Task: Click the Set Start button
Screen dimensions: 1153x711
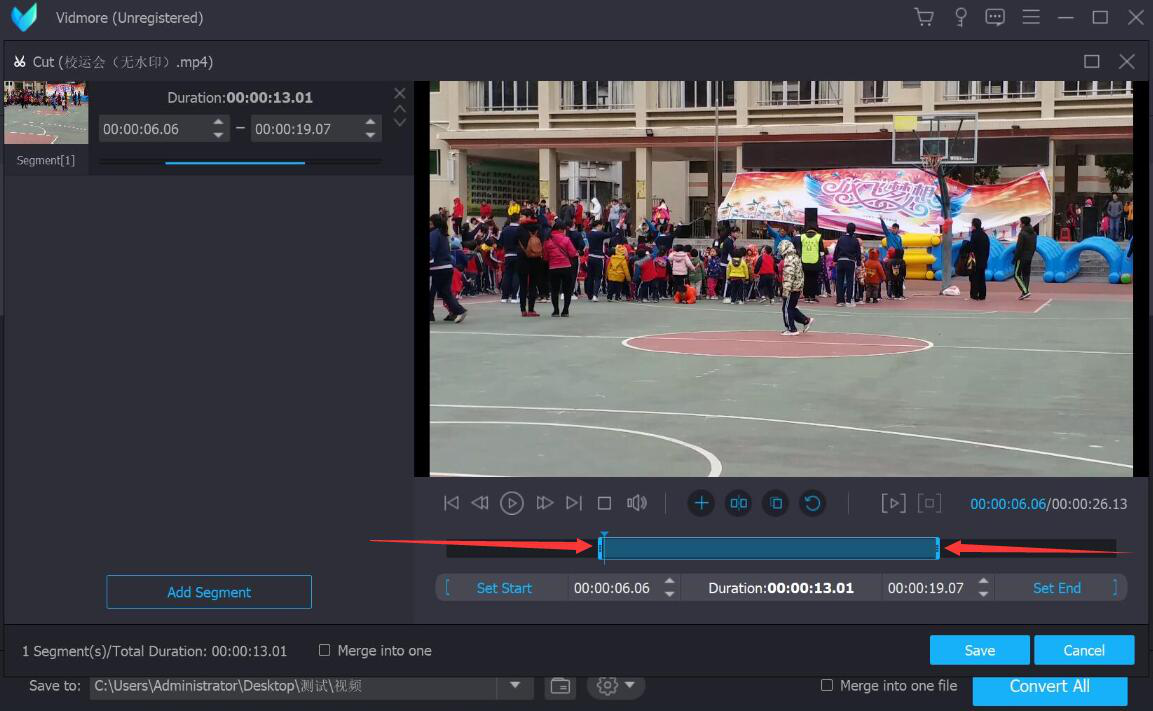Action: 504,588
